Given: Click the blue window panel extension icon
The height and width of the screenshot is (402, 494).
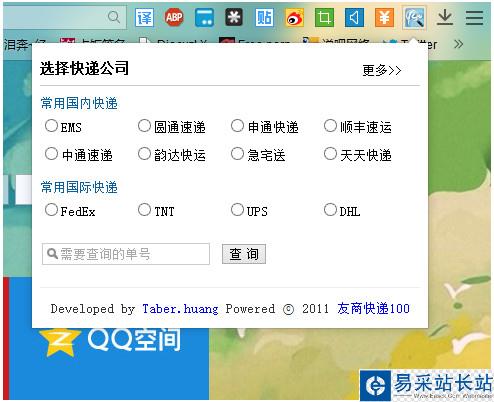Looking at the screenshot, I should (204, 17).
